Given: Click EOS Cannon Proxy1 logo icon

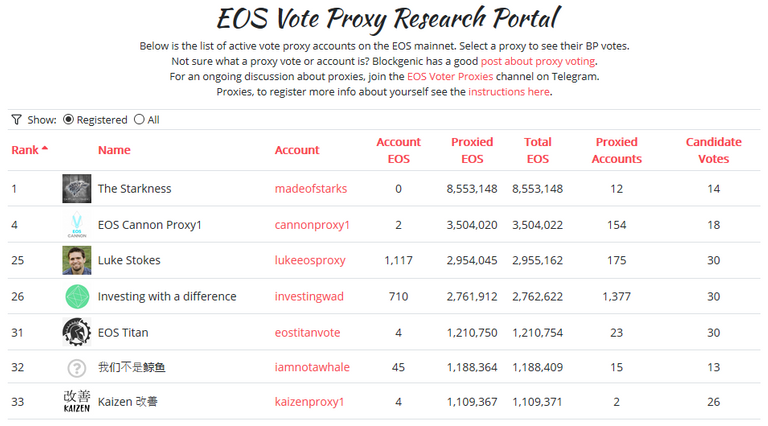Looking at the screenshot, I should (x=77, y=225).
